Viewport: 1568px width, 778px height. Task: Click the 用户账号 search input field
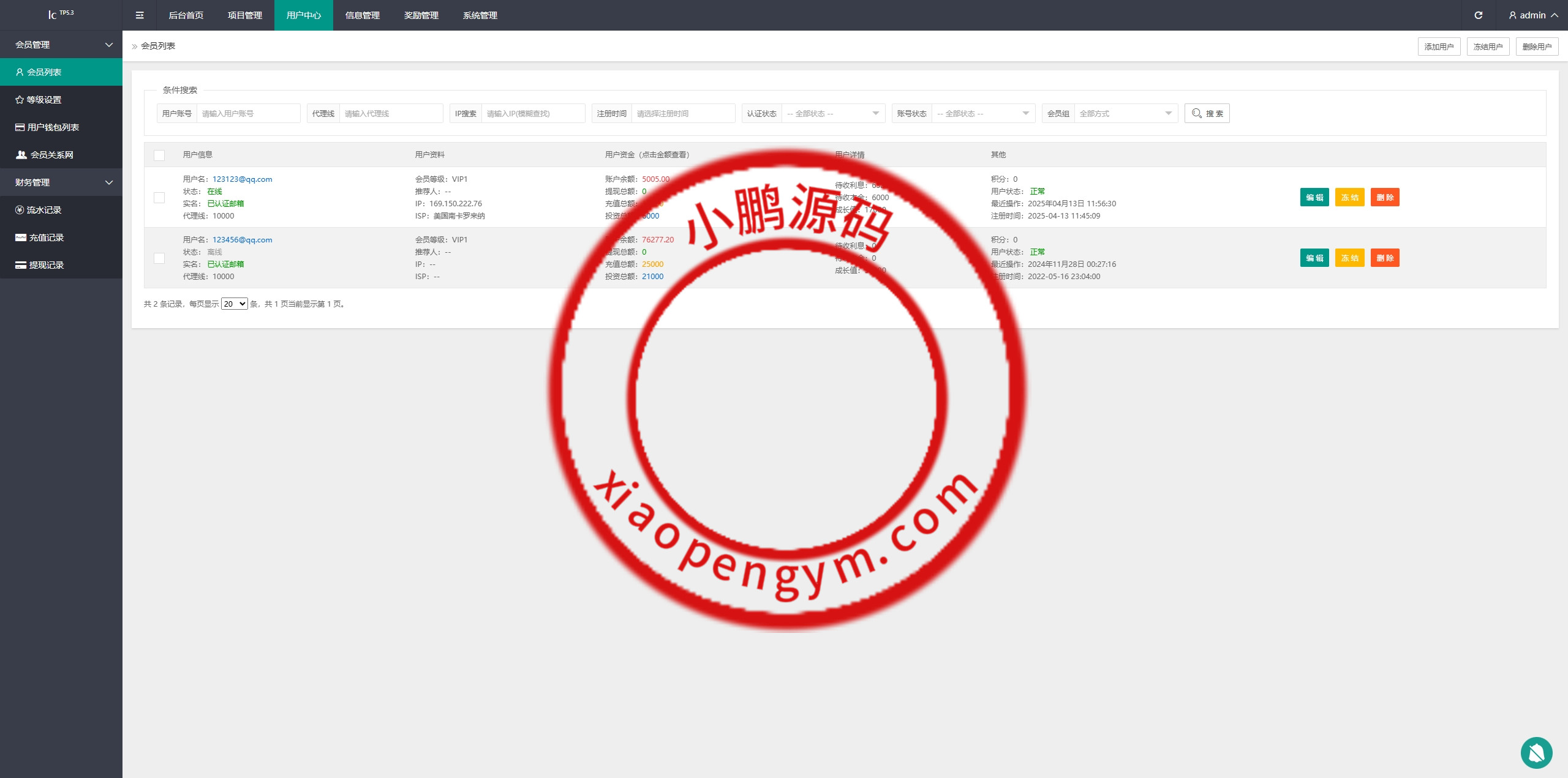coord(247,114)
